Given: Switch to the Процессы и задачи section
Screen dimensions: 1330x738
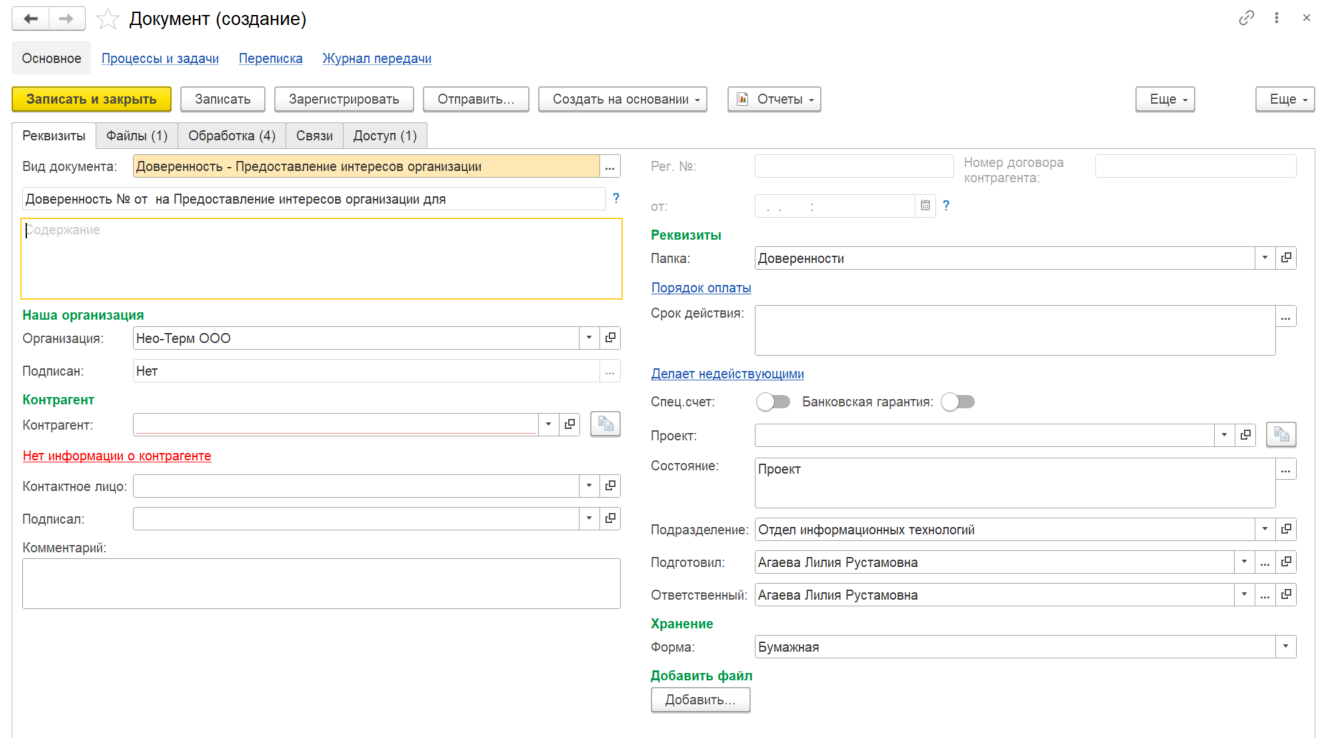Looking at the screenshot, I should coord(160,59).
